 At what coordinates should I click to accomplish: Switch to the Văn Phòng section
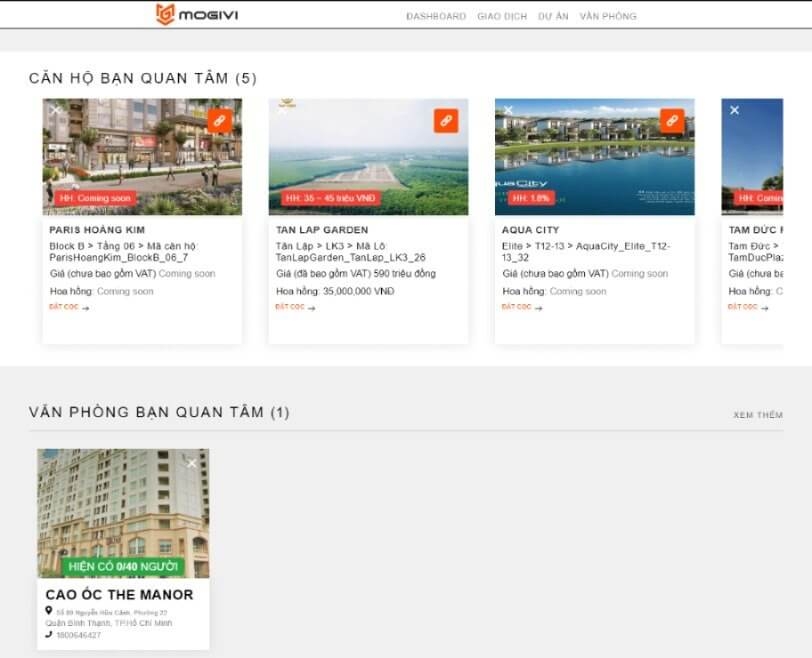pyautogui.click(x=607, y=16)
